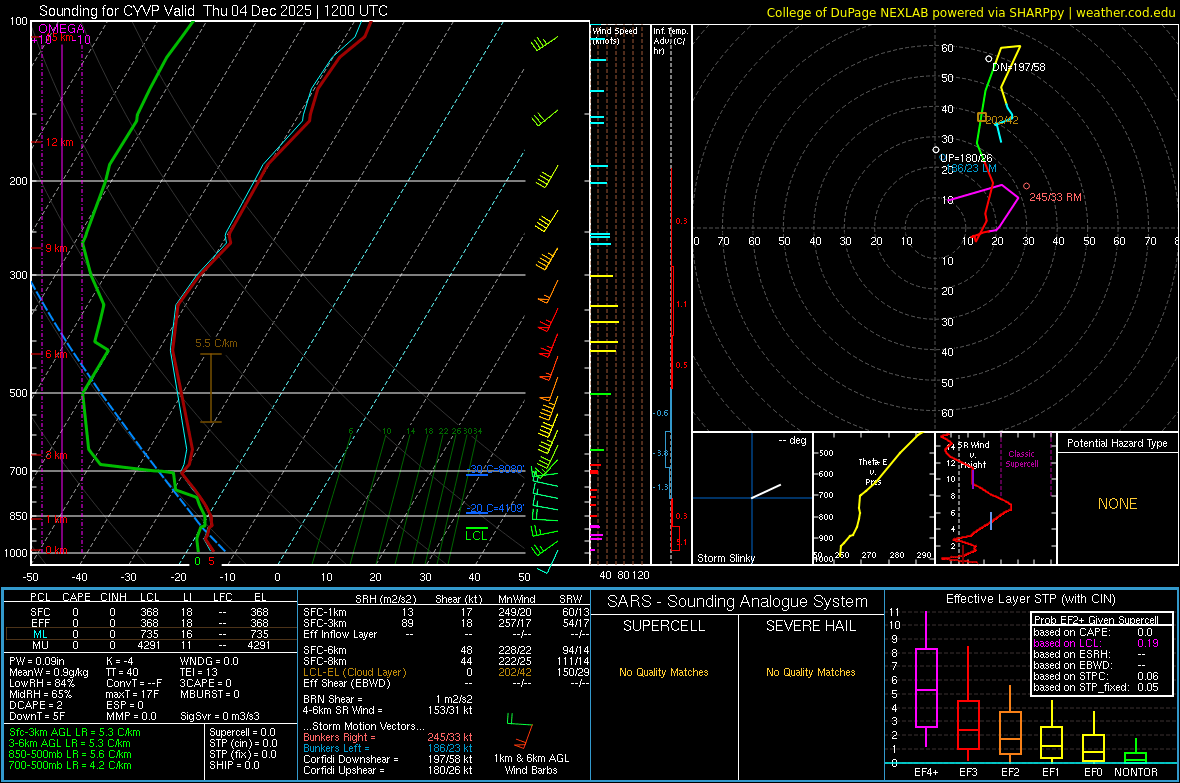Click the LCL-EL (Cloud Layer) row

click(446, 672)
